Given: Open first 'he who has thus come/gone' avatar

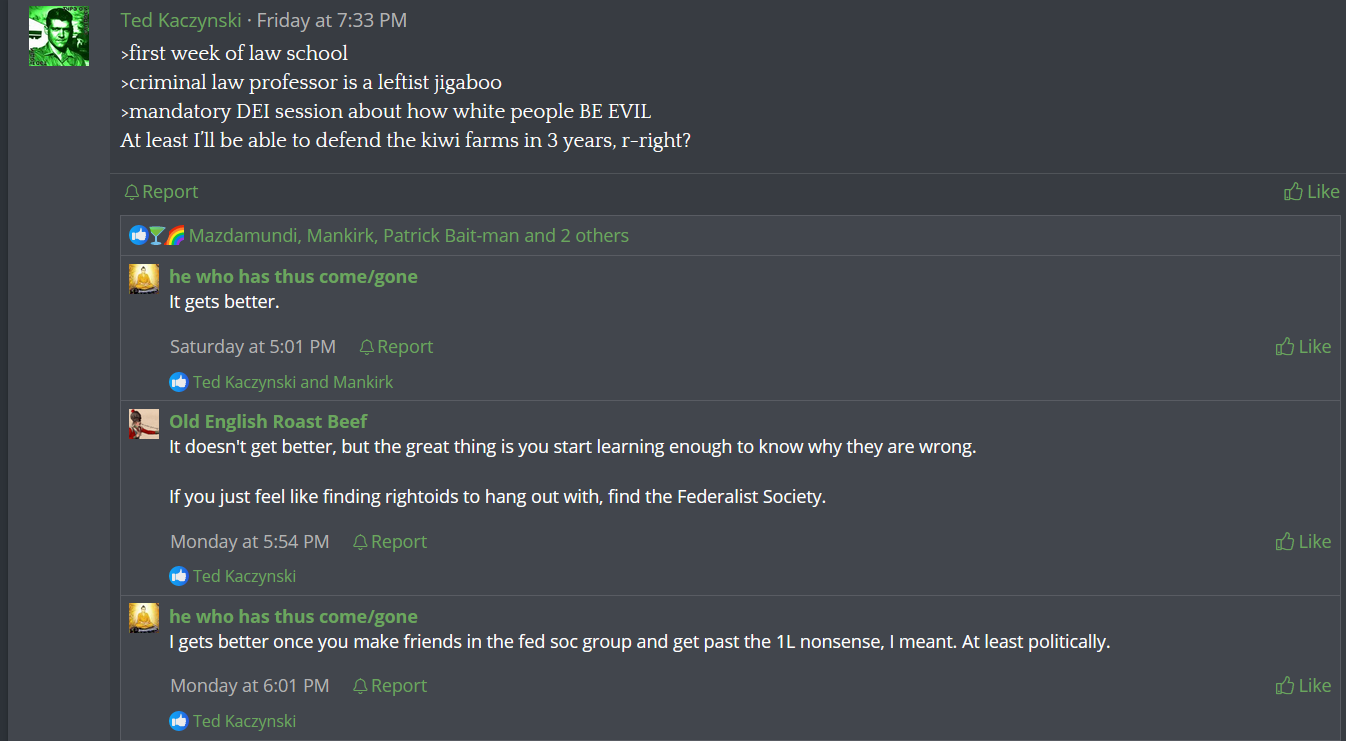Looking at the screenshot, I should click(x=144, y=279).
